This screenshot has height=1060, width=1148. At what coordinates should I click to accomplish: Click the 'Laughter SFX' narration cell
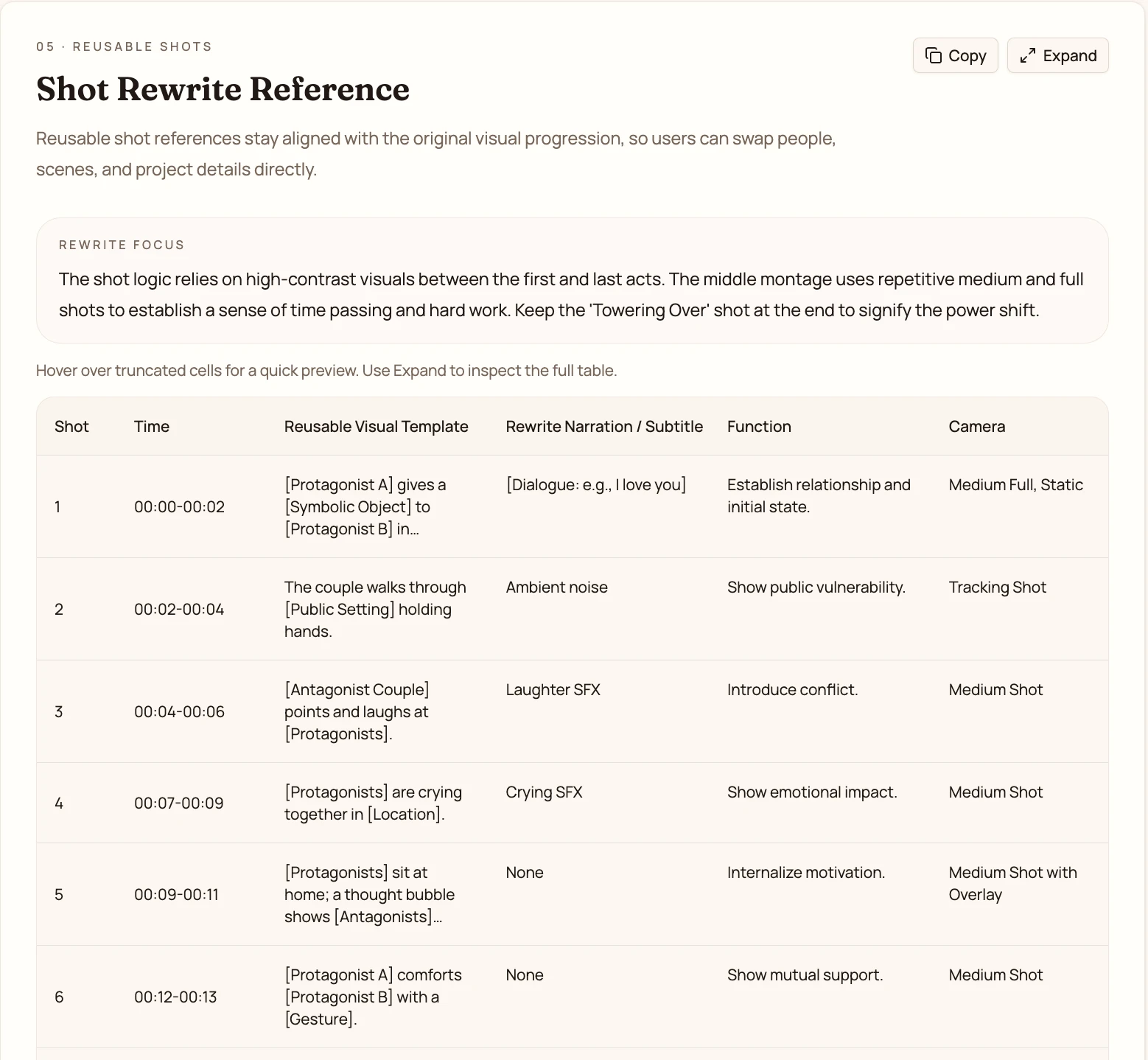point(553,690)
